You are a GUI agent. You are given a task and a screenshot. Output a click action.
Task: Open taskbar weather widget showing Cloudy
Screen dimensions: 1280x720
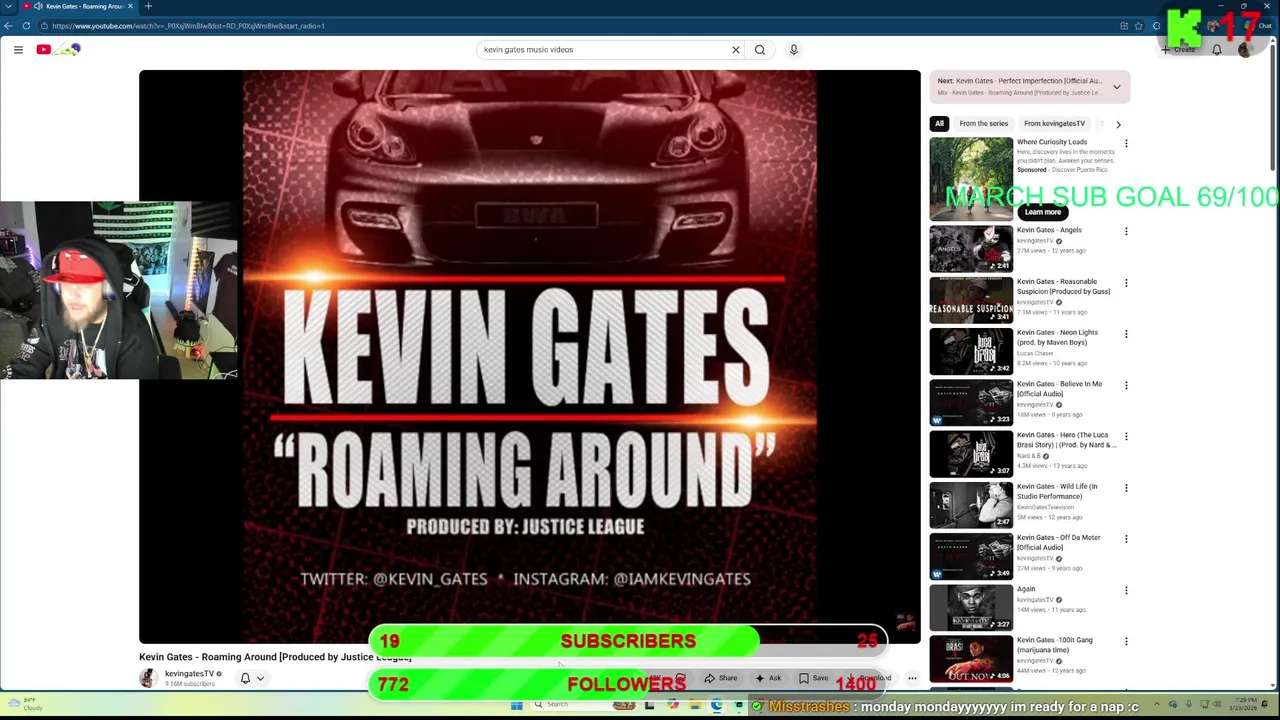(24, 705)
